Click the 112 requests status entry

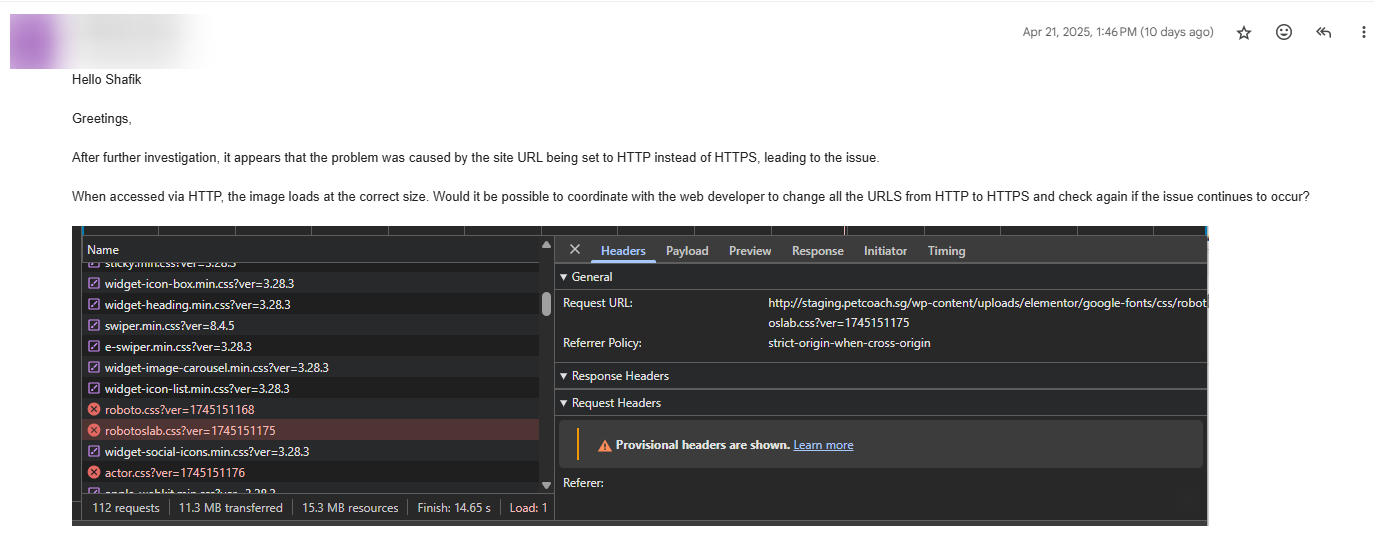point(126,508)
